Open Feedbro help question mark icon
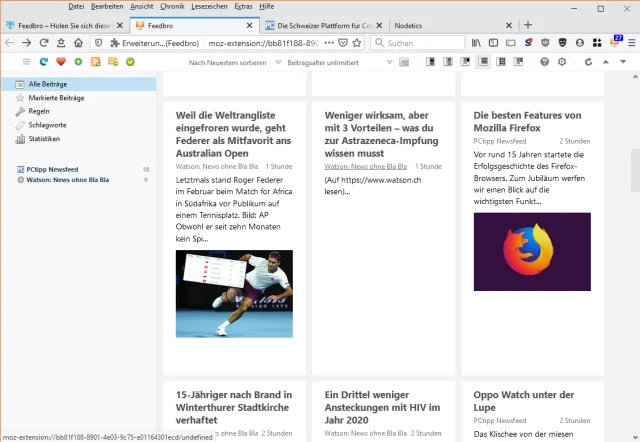The height and width of the screenshot is (442, 640). tap(545, 62)
